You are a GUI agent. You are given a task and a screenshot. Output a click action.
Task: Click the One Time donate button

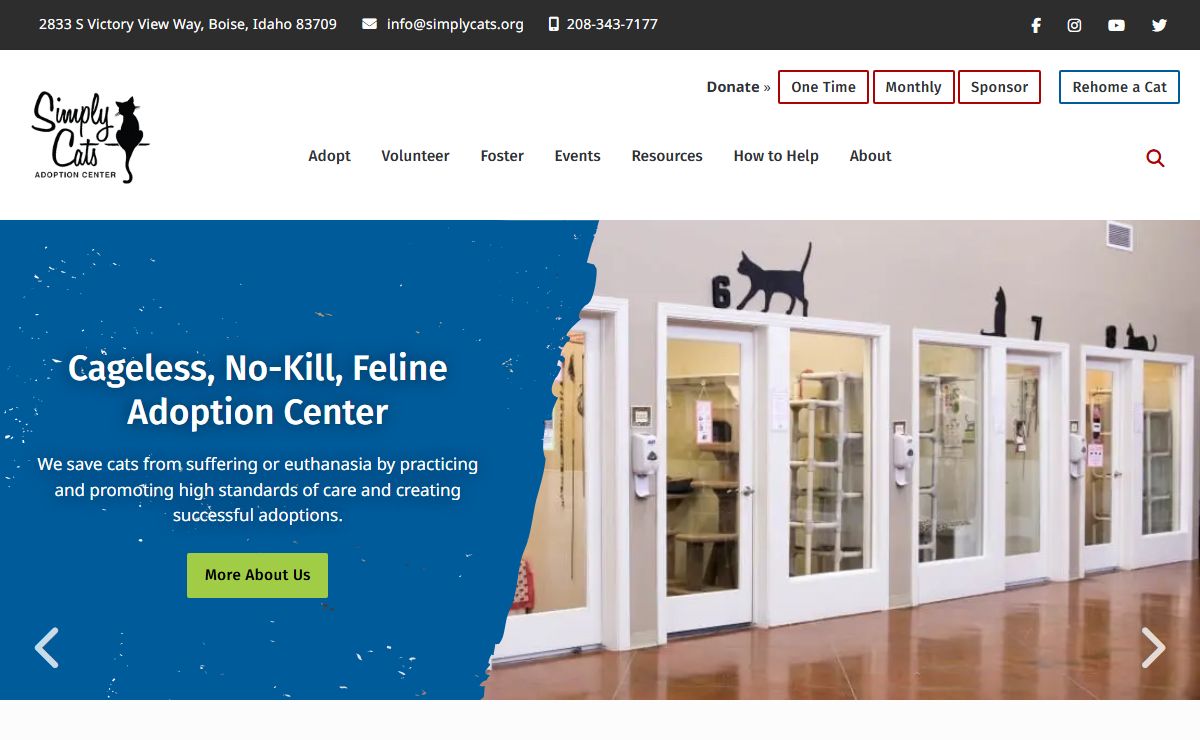tap(823, 87)
